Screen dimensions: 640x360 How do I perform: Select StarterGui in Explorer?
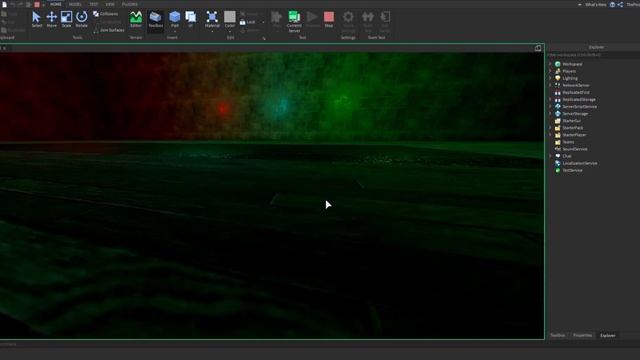pyautogui.click(x=571, y=121)
